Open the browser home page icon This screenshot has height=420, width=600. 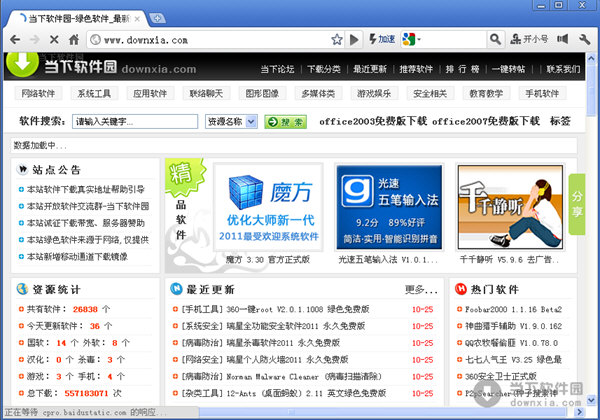click(74, 39)
